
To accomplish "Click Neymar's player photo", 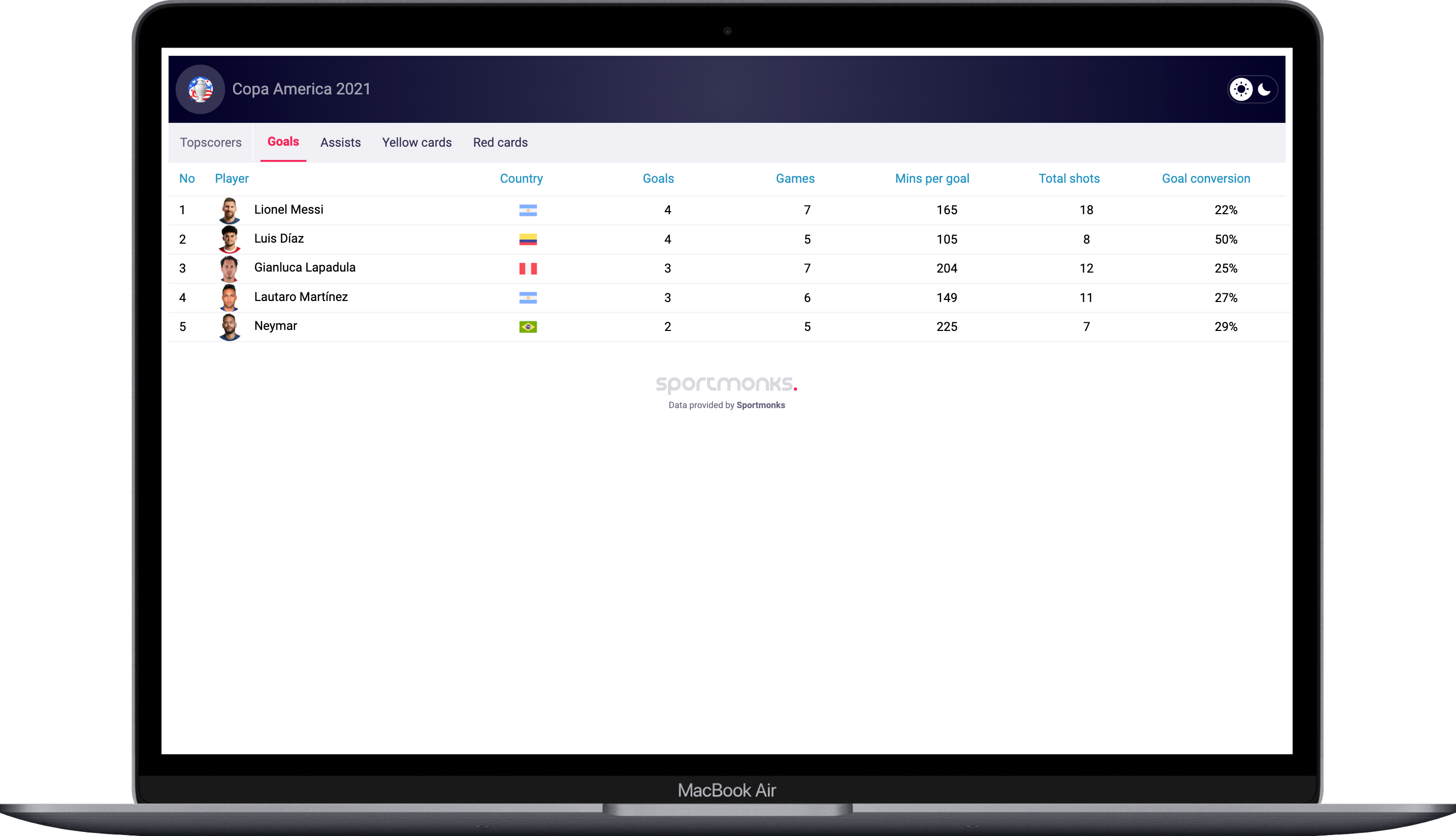I will pyautogui.click(x=229, y=327).
